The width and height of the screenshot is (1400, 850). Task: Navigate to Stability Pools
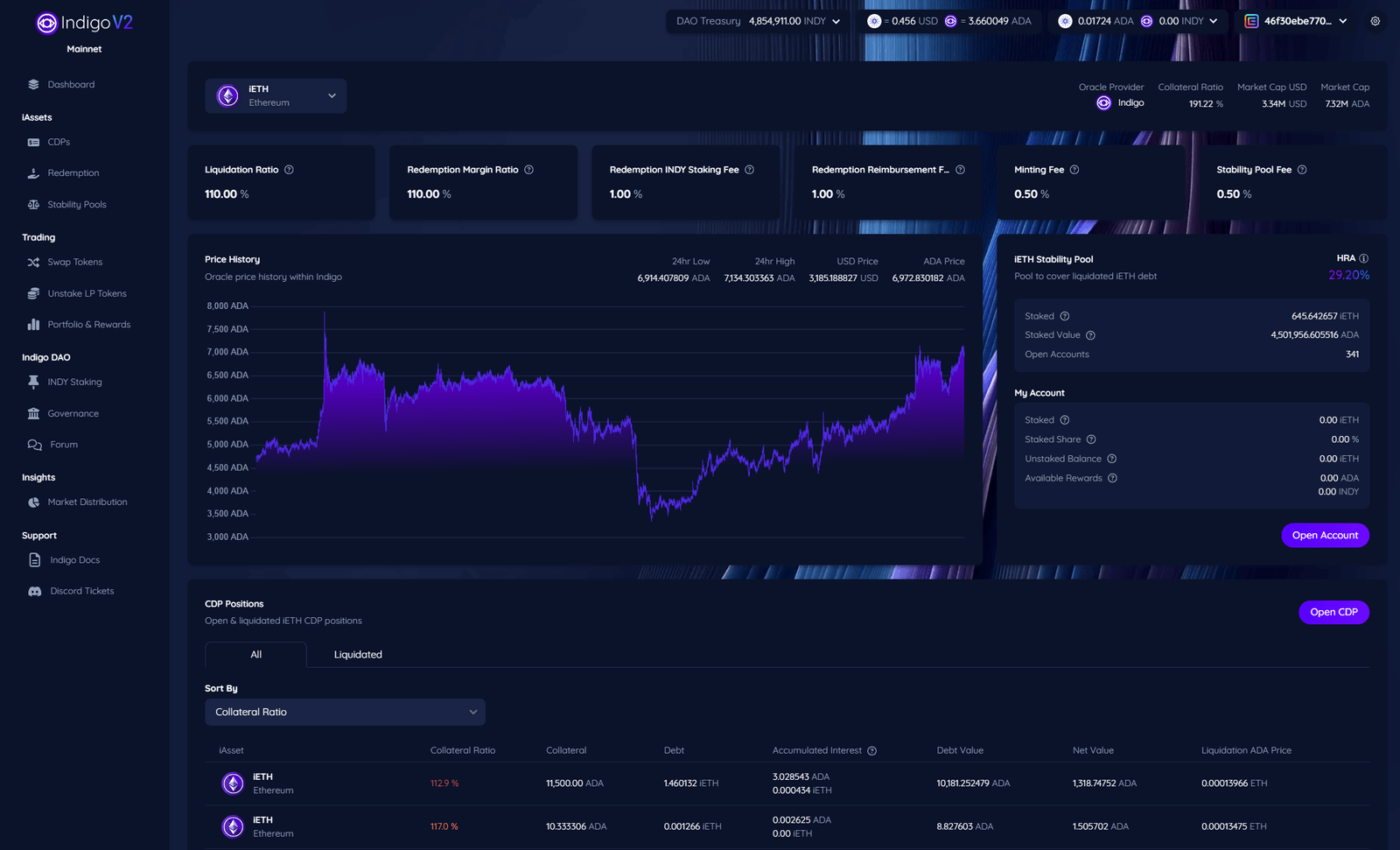pos(79,204)
